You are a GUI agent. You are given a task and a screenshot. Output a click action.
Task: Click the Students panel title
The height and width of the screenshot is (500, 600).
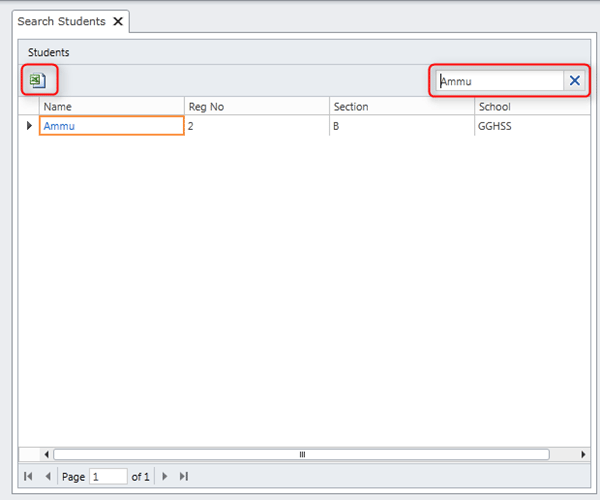(49, 52)
